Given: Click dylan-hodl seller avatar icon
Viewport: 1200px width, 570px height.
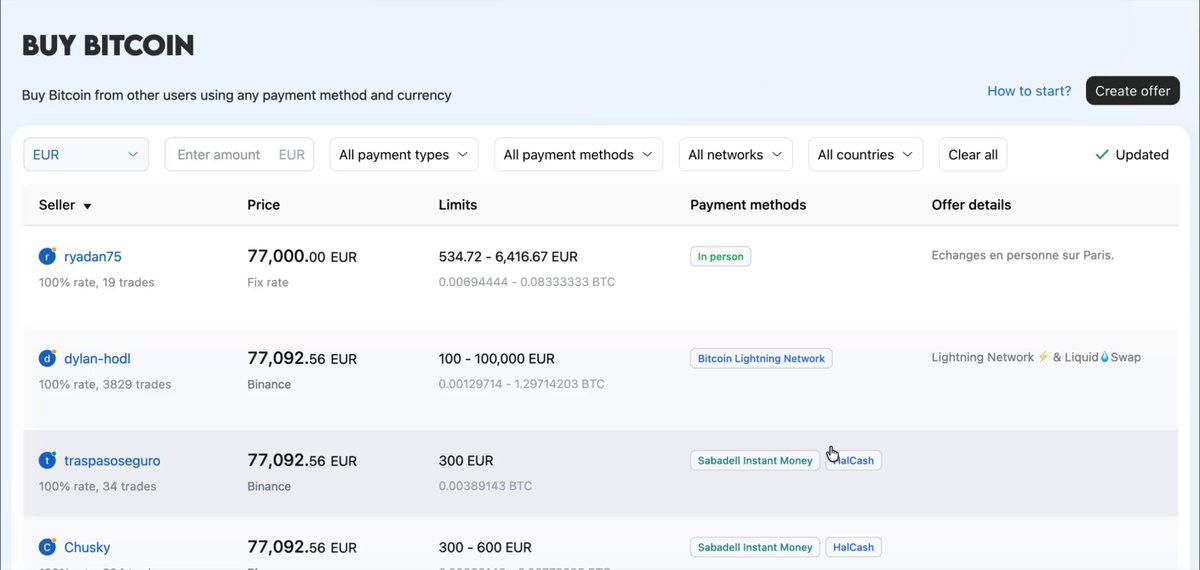Looking at the screenshot, I should tap(47, 359).
